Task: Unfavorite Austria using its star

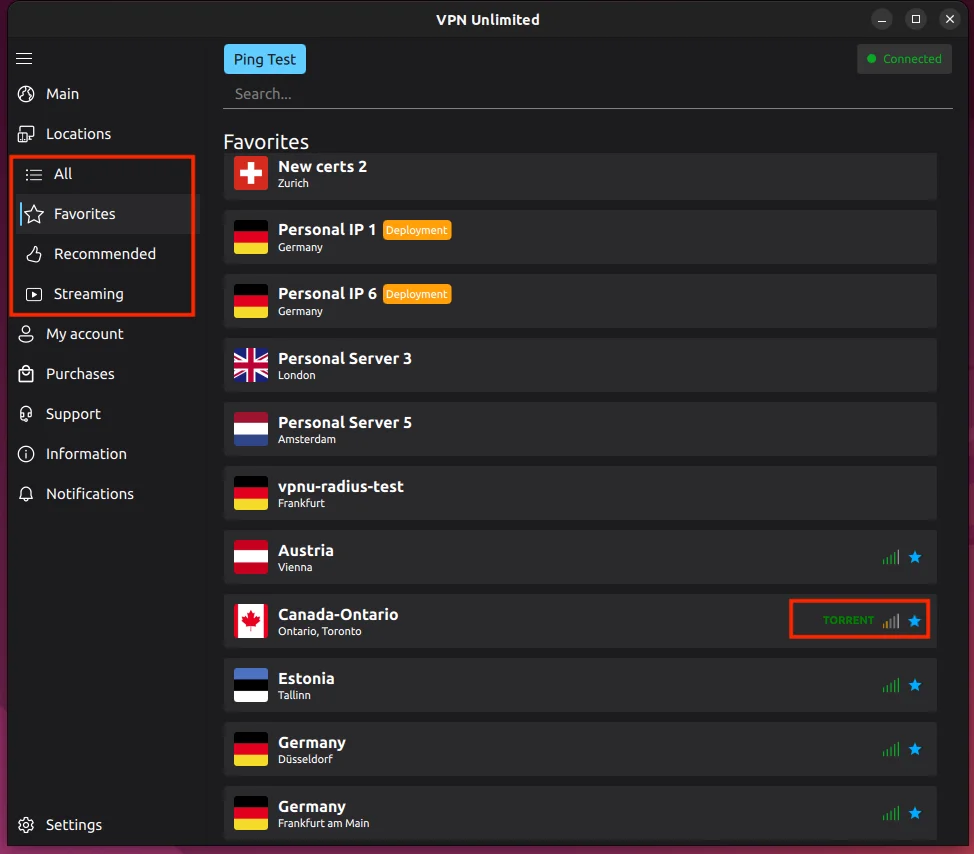Action: (914, 557)
